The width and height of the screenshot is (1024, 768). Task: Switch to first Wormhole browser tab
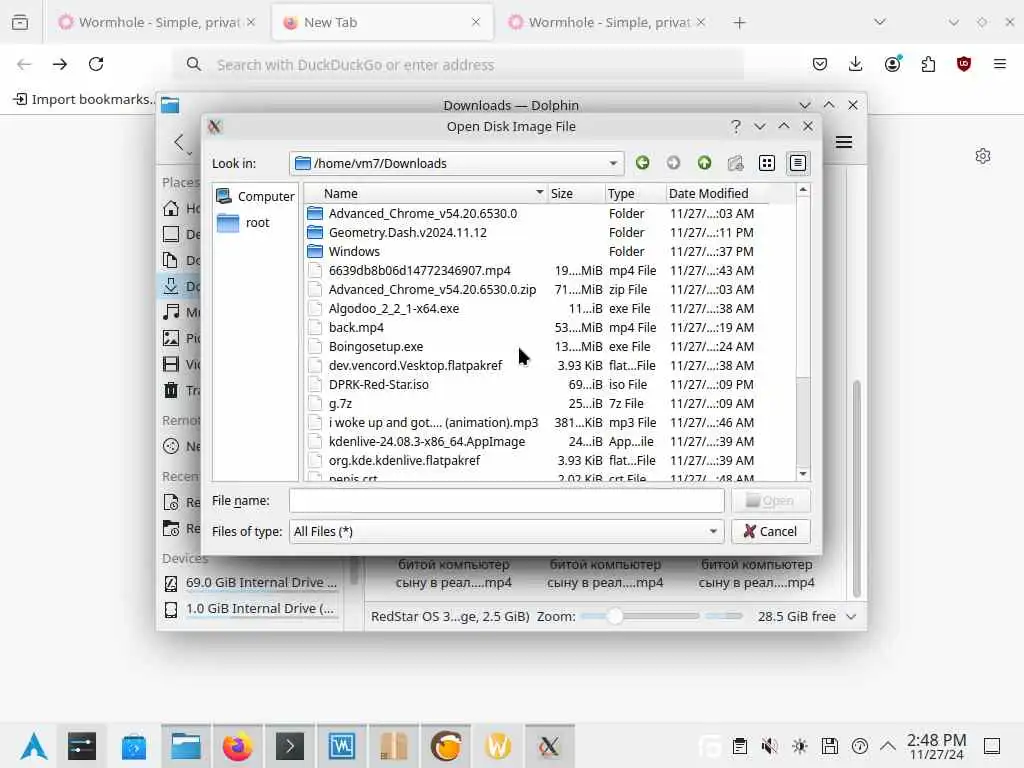click(x=157, y=22)
